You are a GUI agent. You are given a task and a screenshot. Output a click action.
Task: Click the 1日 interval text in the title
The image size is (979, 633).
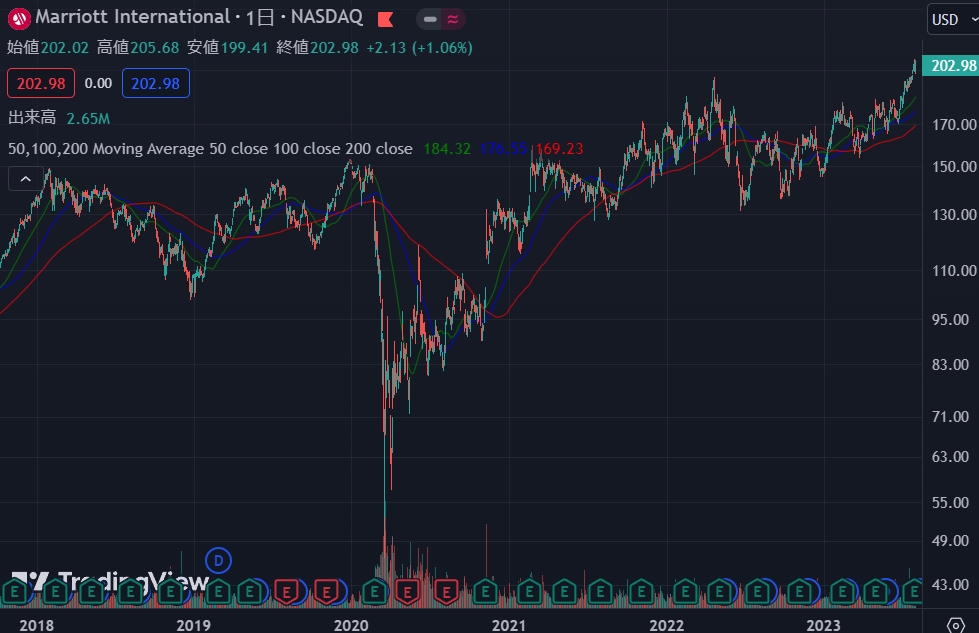coord(260,17)
